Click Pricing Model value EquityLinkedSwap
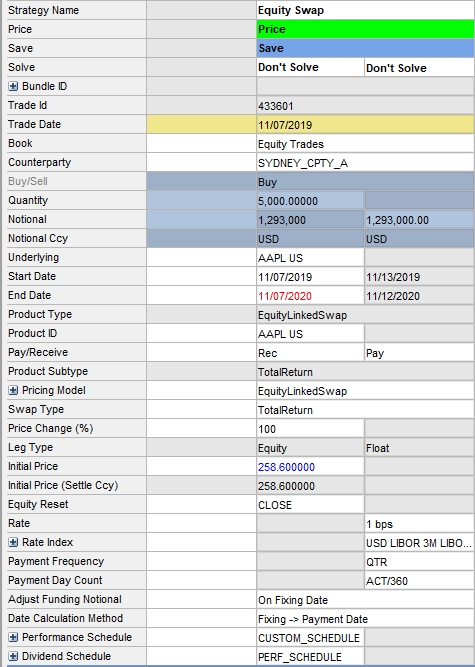Screen dimensions: 475x667 [x=365, y=391]
